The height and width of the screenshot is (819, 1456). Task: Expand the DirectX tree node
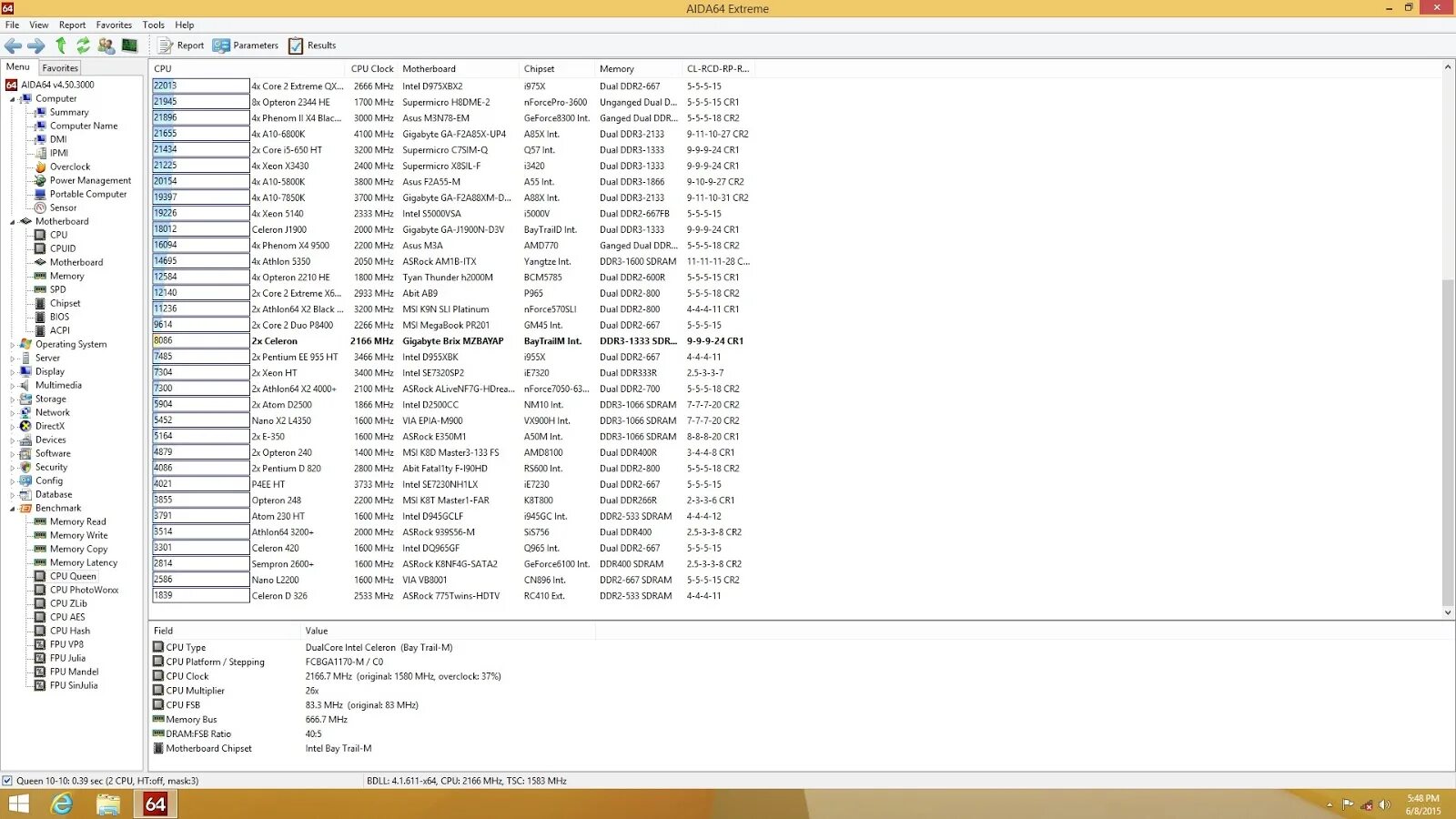[13, 427]
